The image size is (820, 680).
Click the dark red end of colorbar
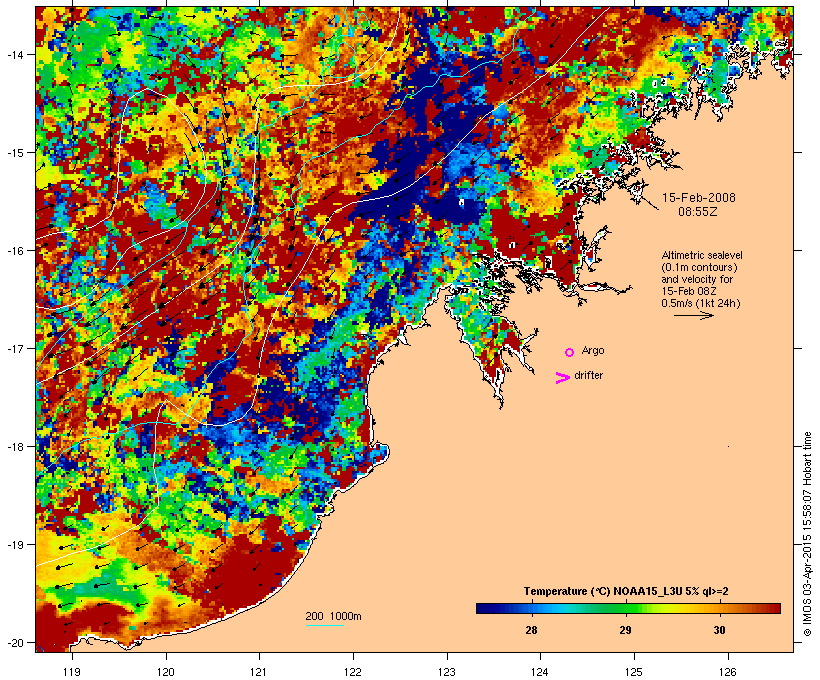(x=773, y=608)
